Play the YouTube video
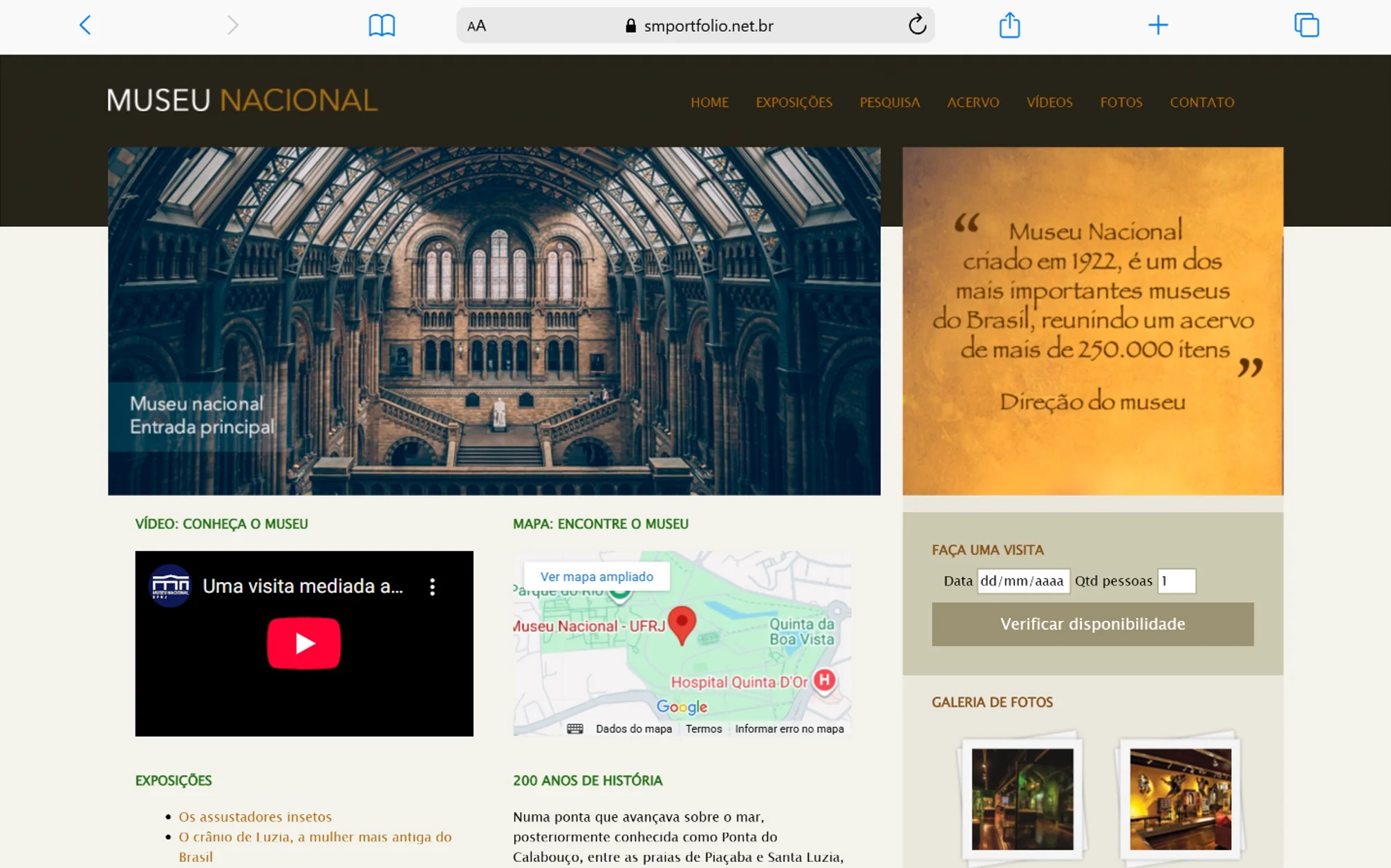This screenshot has width=1391, height=868. pyautogui.click(x=304, y=643)
